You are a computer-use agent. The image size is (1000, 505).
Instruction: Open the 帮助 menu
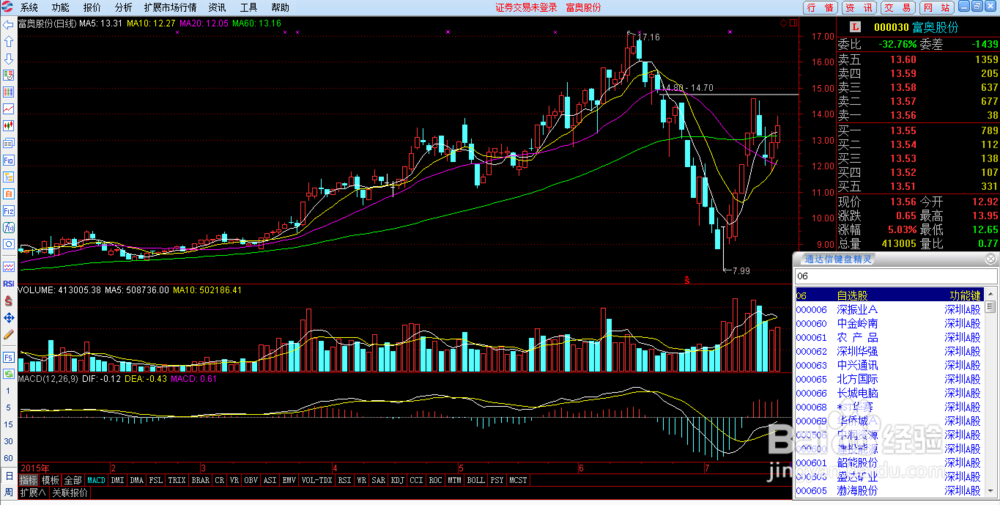click(280, 8)
